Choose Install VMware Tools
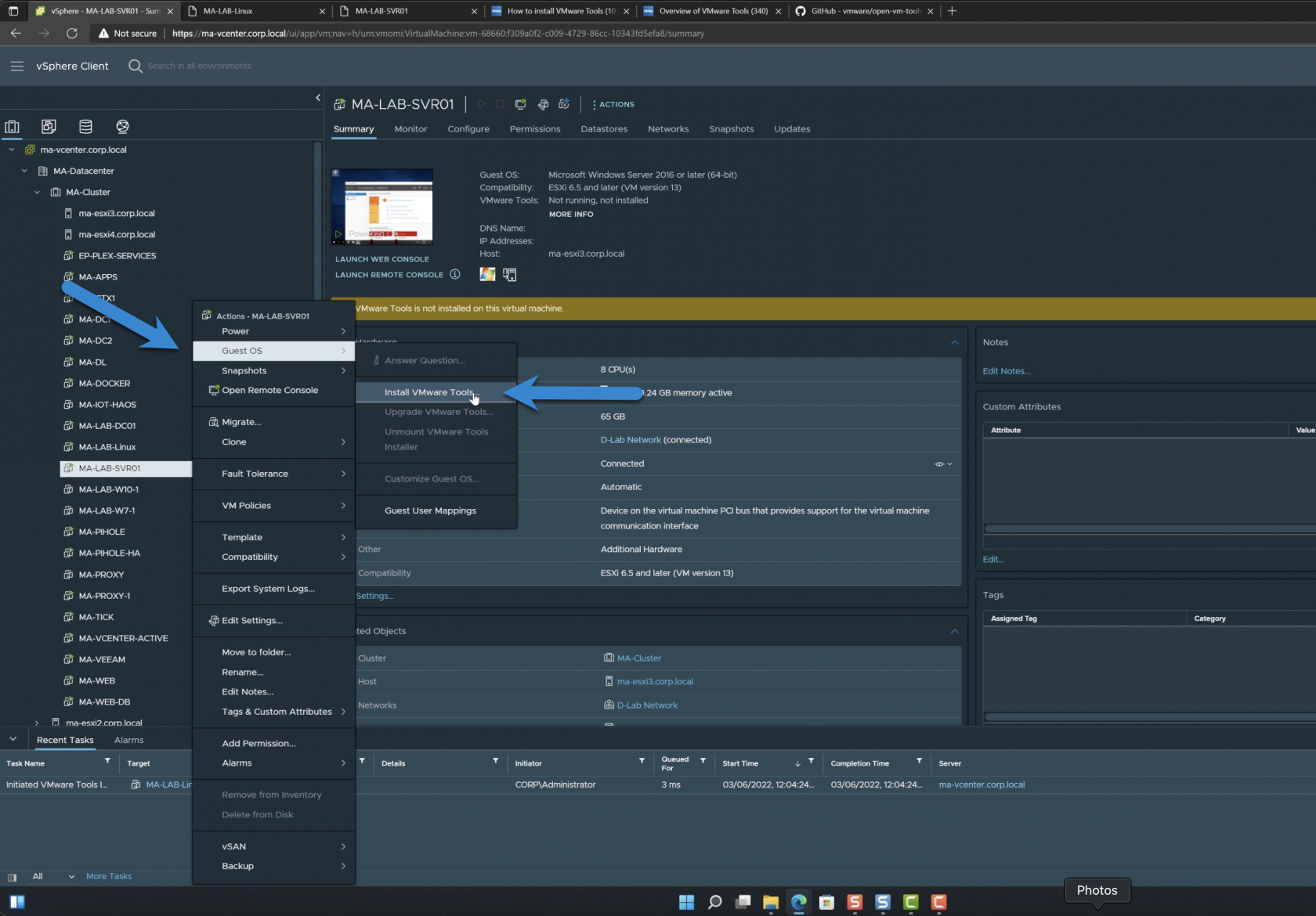1316x916 pixels. [x=435, y=392]
